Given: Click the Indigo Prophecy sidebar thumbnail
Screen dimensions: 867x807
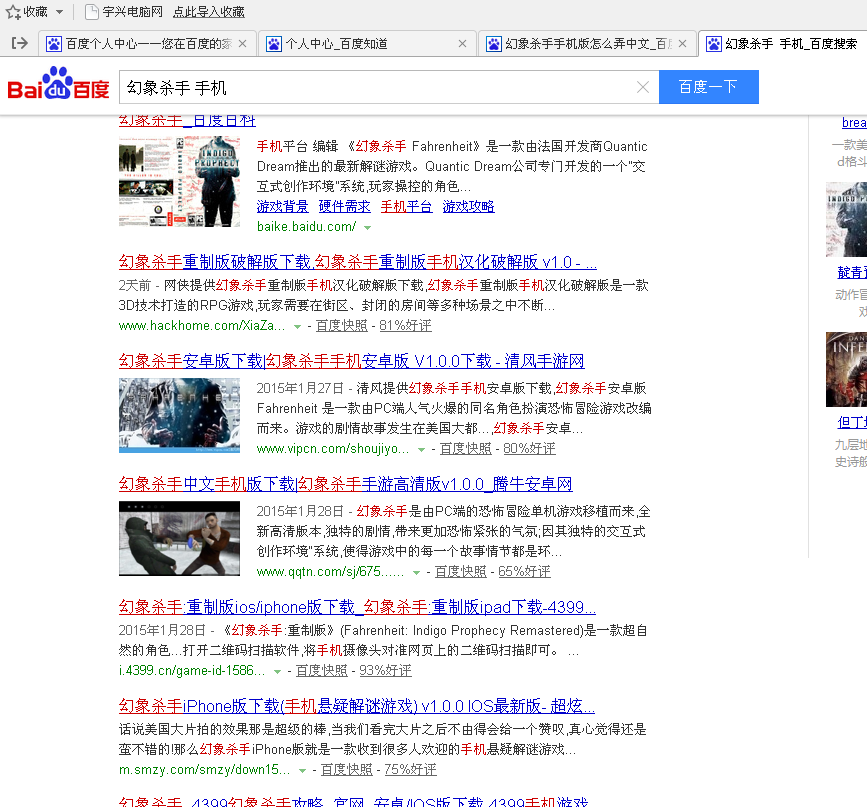Looking at the screenshot, I should (847, 220).
